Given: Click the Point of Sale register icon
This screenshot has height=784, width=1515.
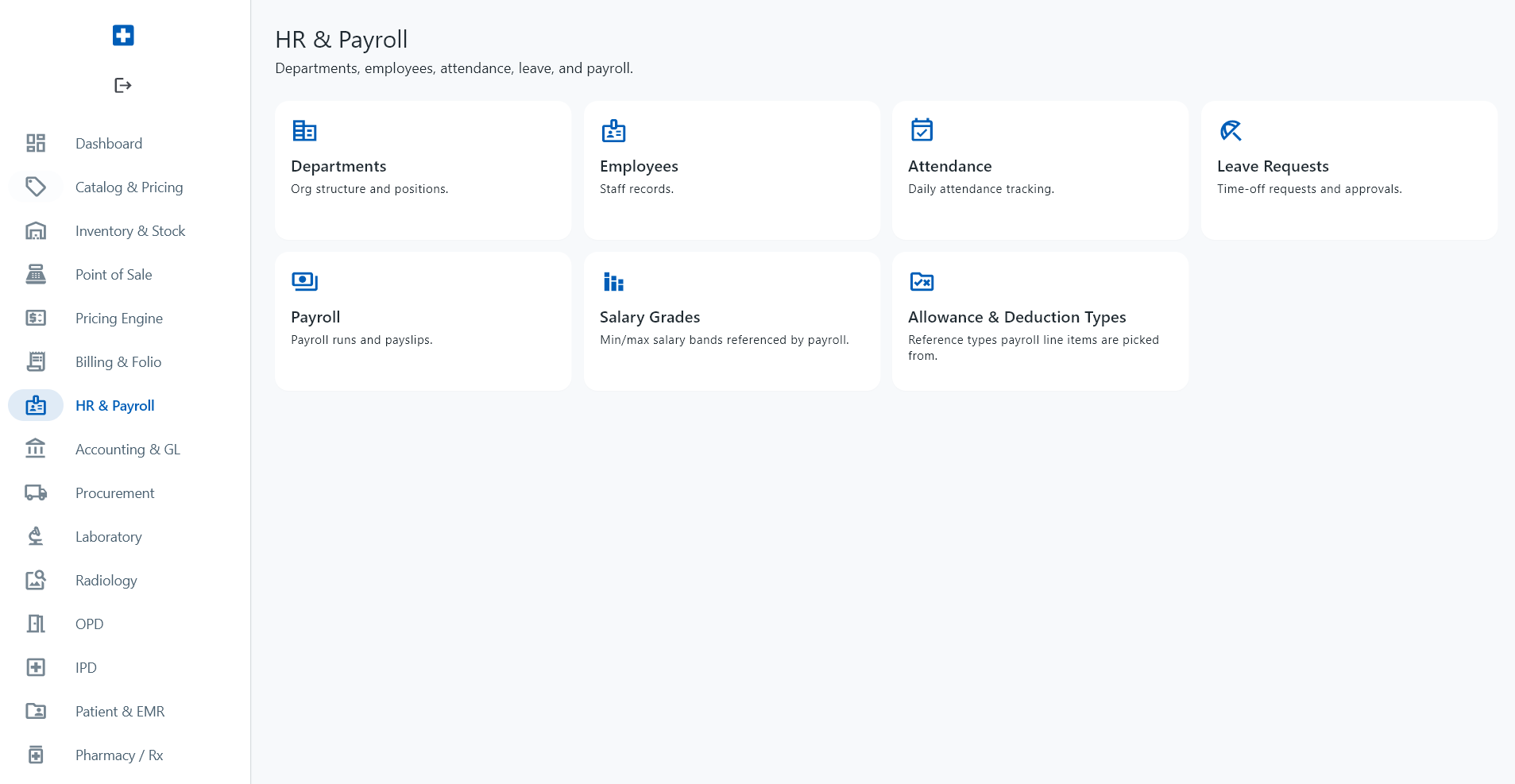Looking at the screenshot, I should coord(36,274).
